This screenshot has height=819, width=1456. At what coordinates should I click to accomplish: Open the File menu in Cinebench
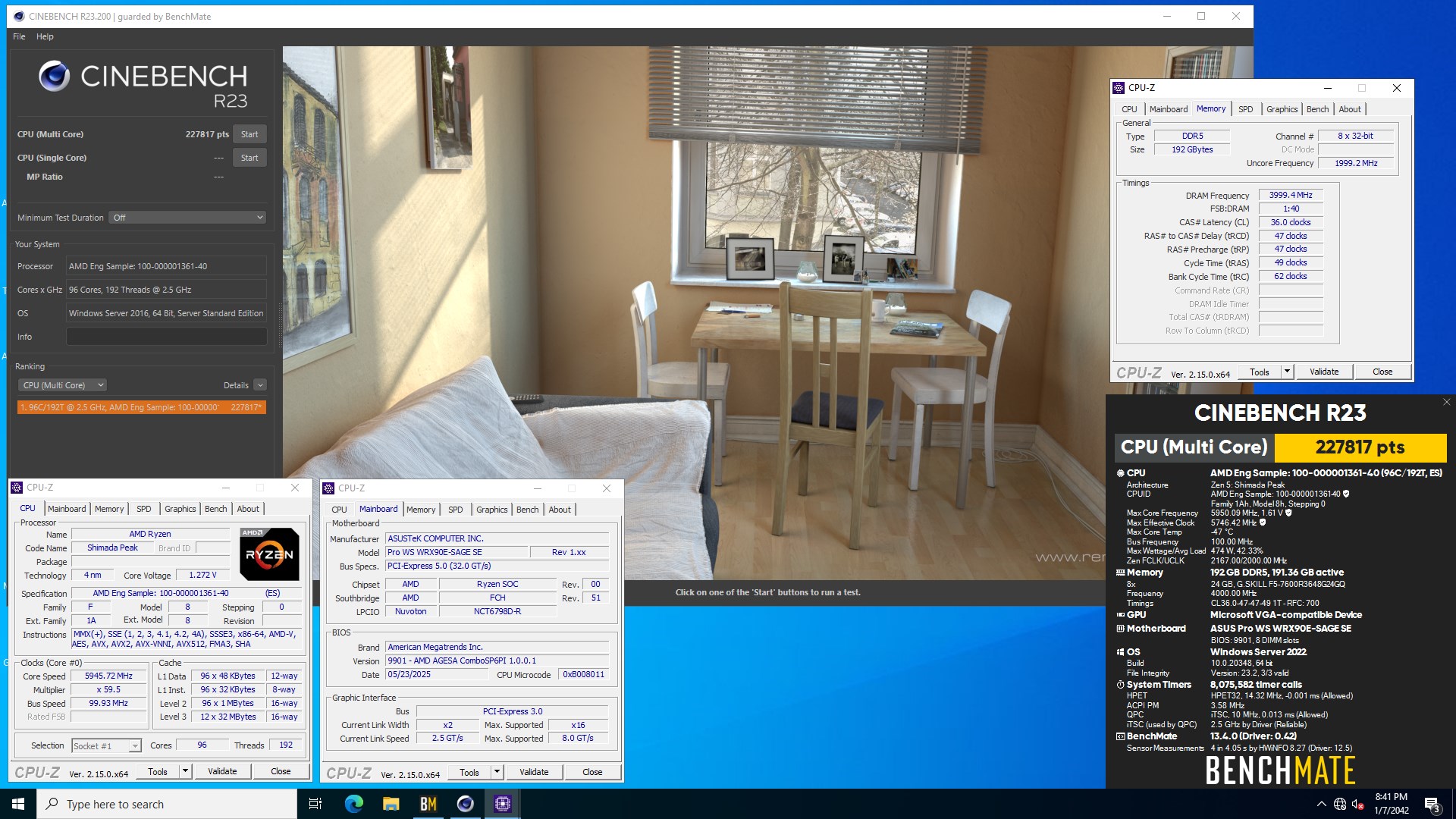click(x=18, y=36)
